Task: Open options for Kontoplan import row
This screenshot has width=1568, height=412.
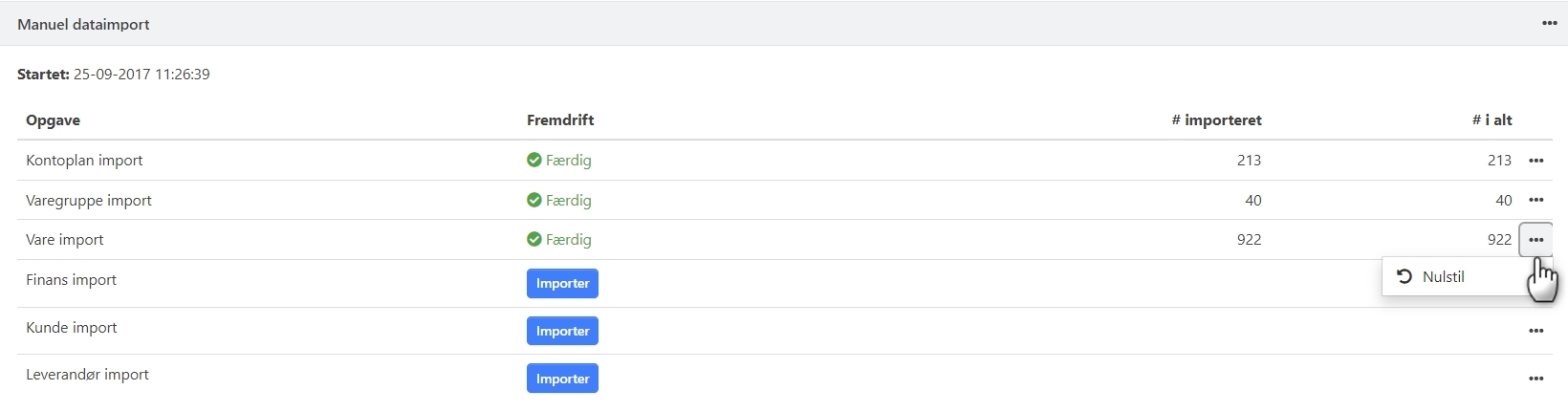Action: (x=1535, y=161)
